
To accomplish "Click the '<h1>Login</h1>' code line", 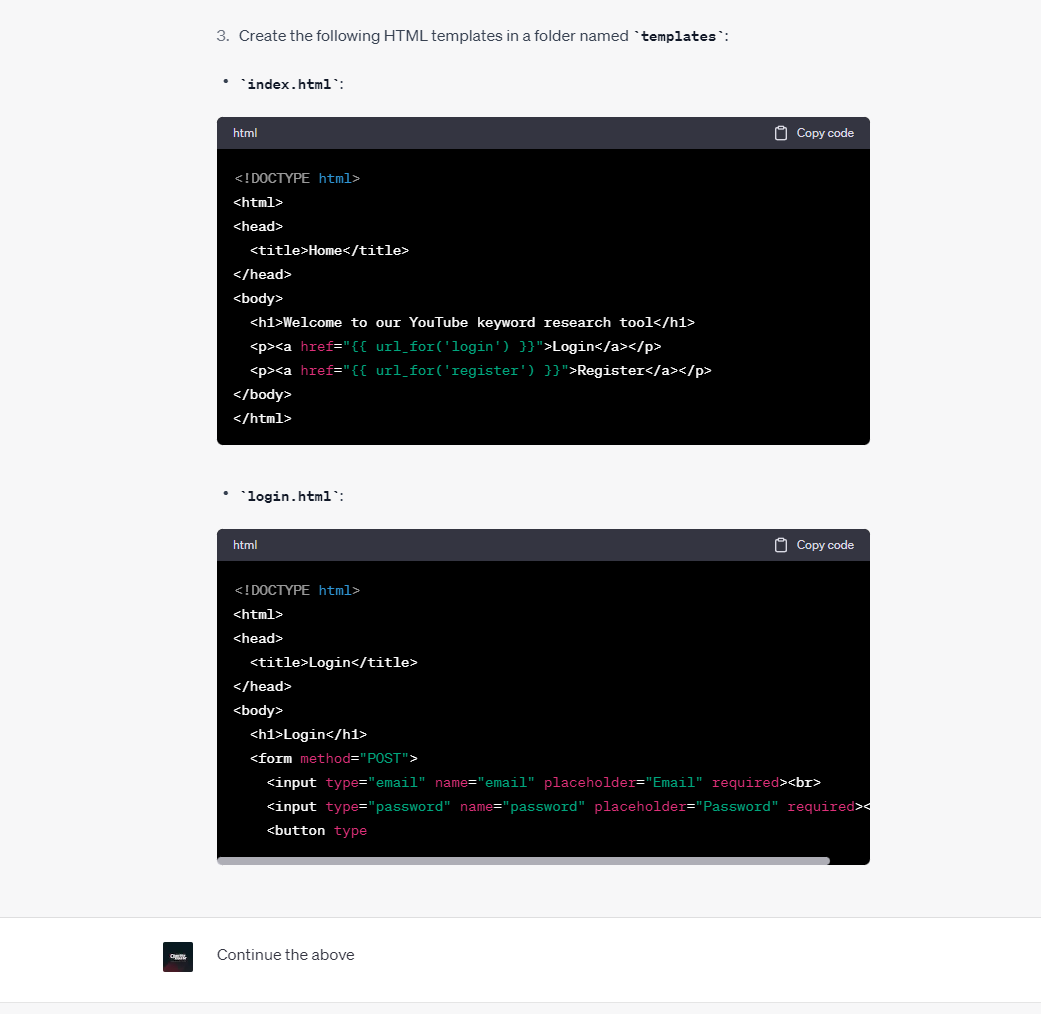I will pyautogui.click(x=308, y=734).
